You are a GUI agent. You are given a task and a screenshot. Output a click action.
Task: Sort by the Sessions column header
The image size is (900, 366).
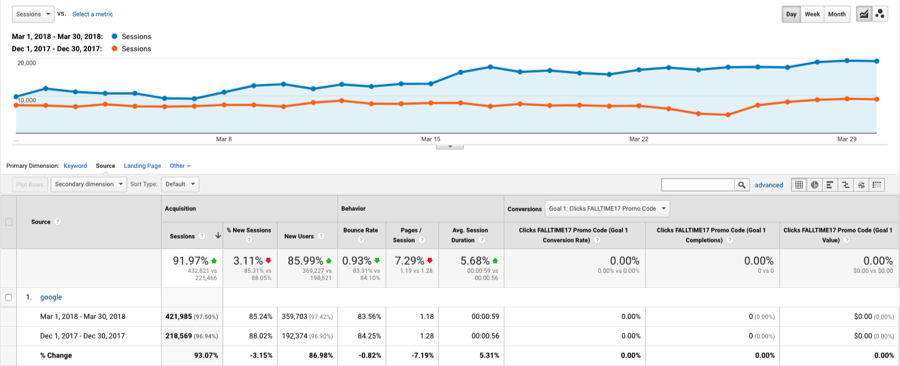pos(183,235)
